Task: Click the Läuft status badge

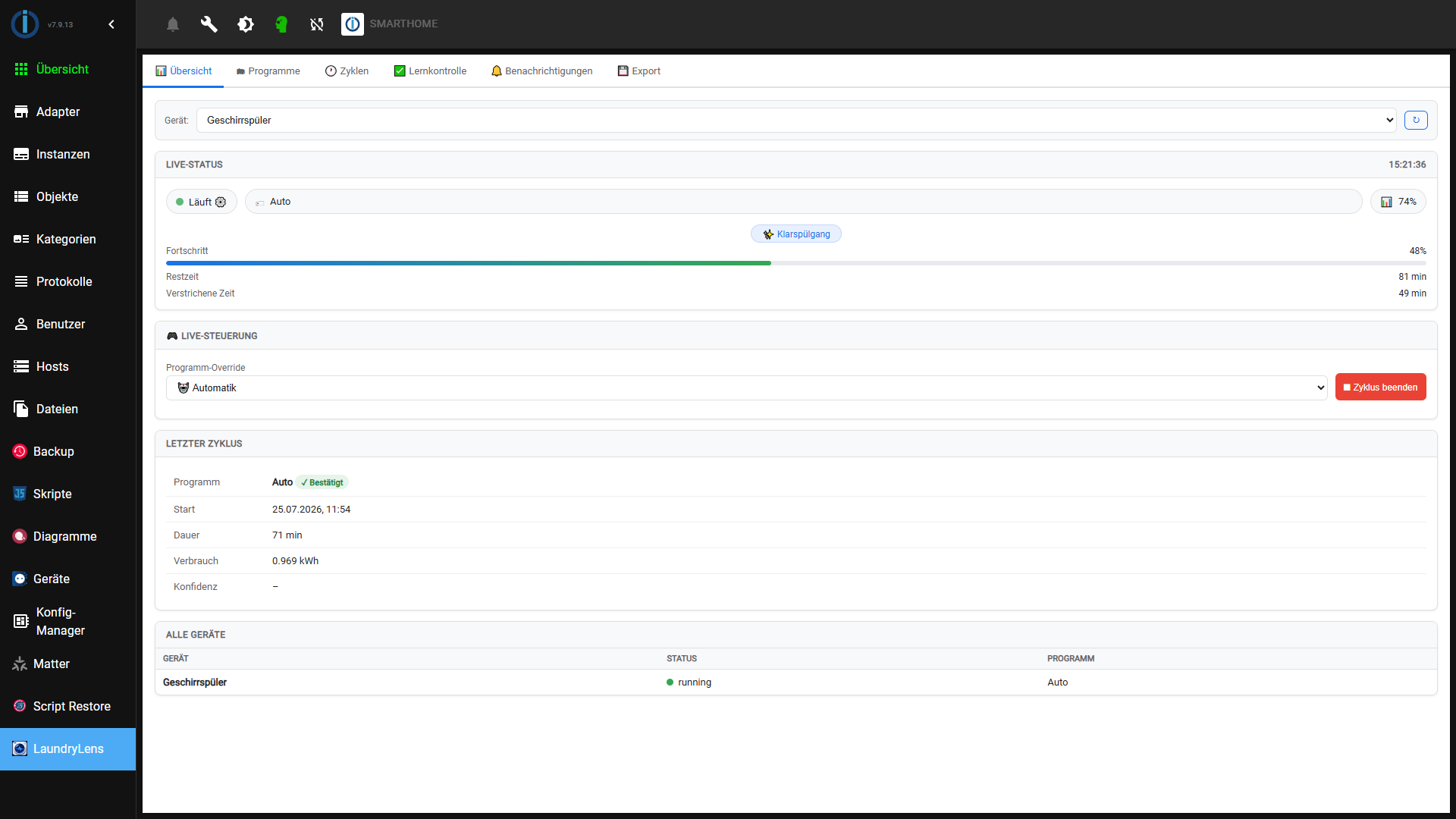Action: click(201, 202)
